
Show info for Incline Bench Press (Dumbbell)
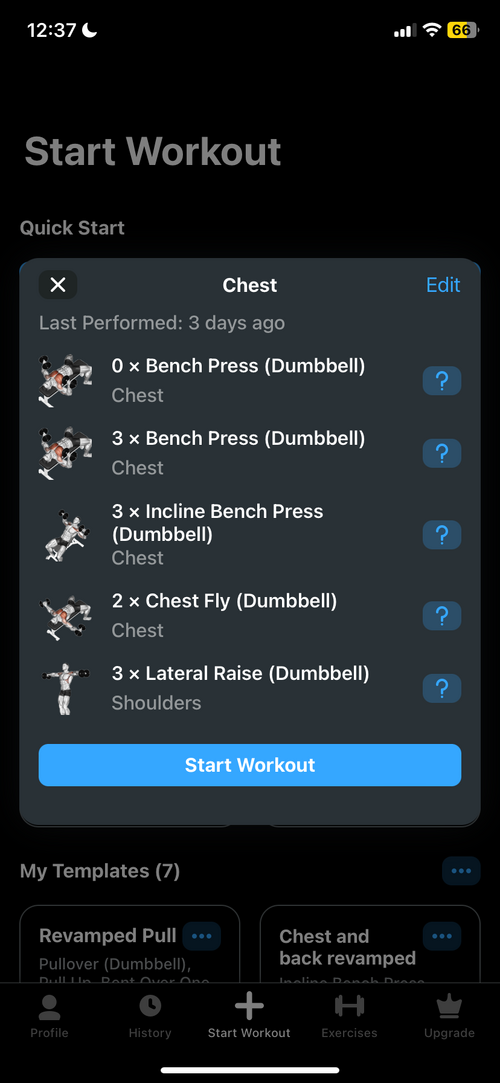tap(442, 535)
